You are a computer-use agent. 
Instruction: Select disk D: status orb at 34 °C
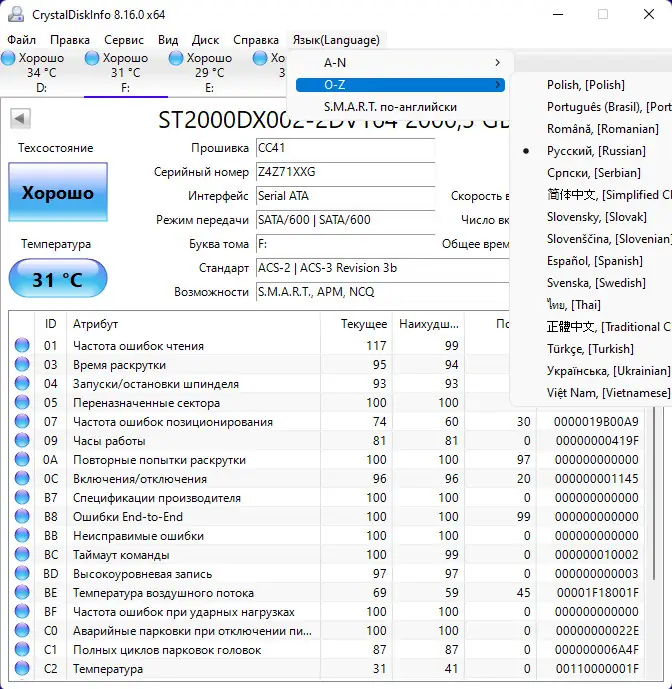(x=8, y=58)
